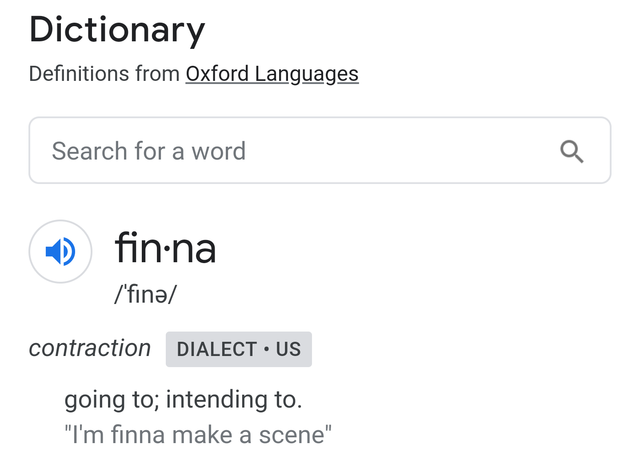Select the Dictionary heading text
640x468 pixels.
click(x=117, y=30)
